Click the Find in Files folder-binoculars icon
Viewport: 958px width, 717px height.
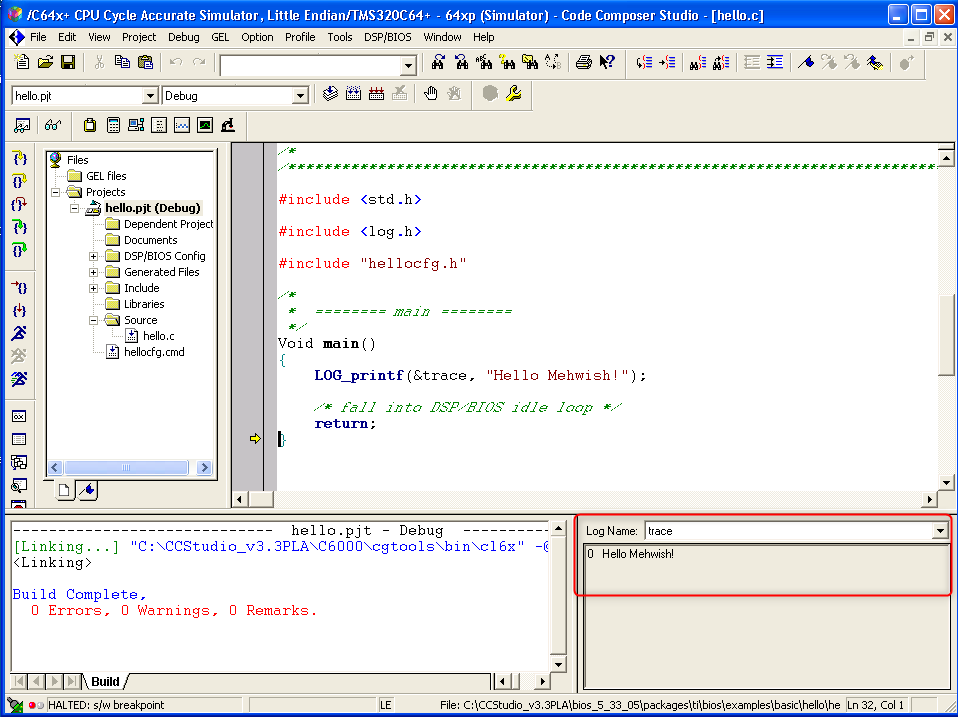pyautogui.click(x=530, y=62)
